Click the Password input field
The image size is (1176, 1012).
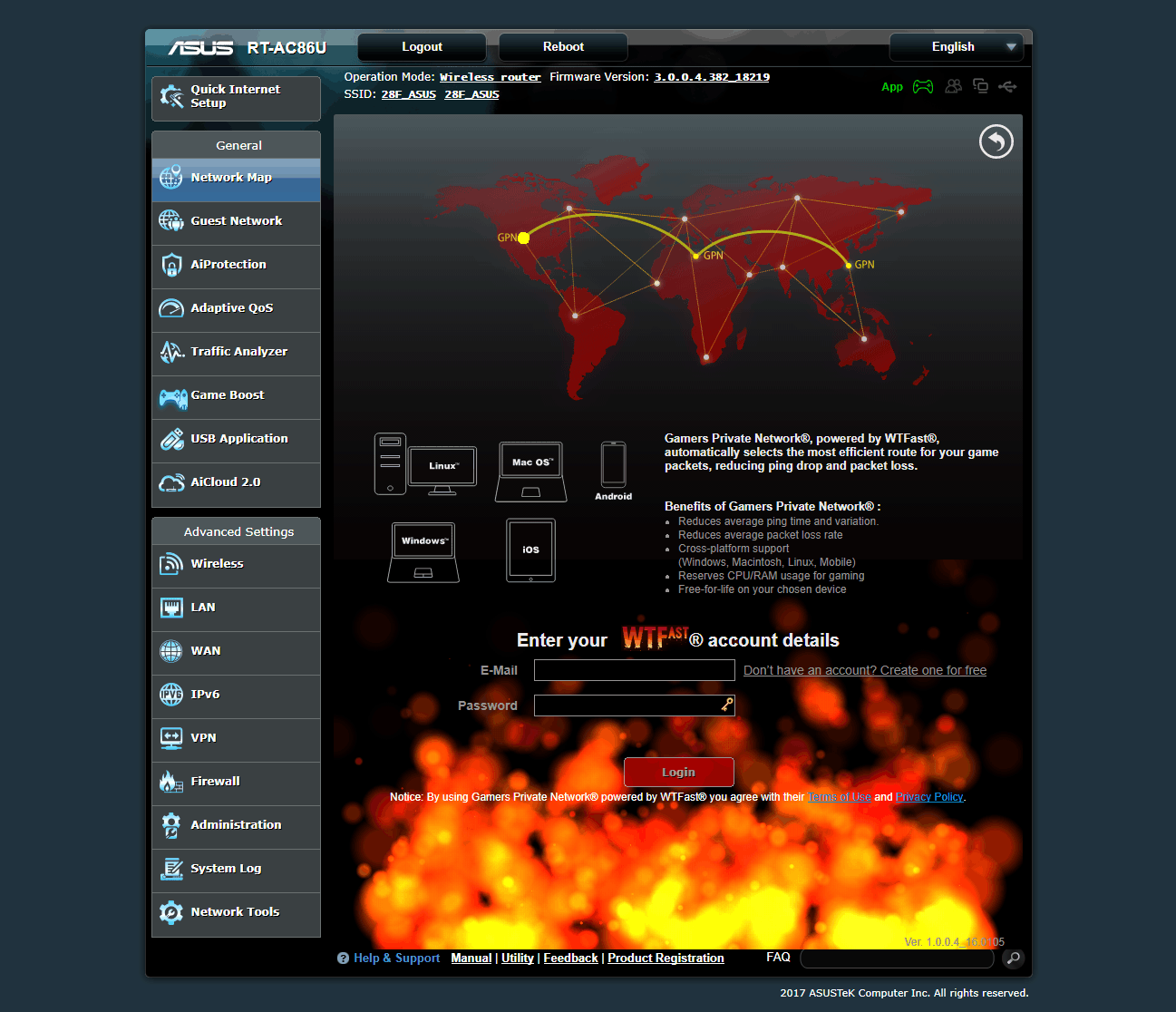pyautogui.click(x=635, y=705)
